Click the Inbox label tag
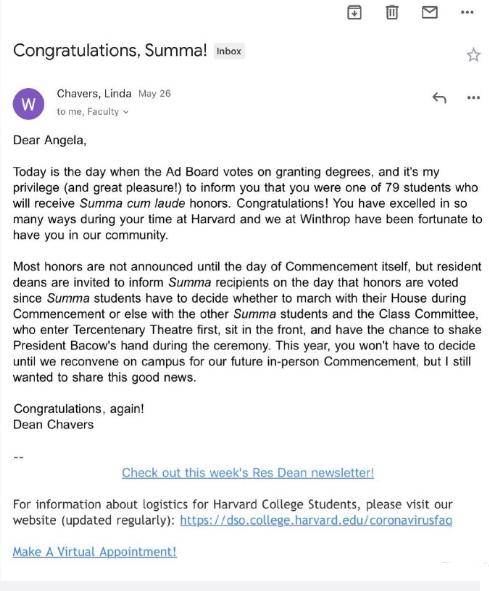 click(x=229, y=51)
